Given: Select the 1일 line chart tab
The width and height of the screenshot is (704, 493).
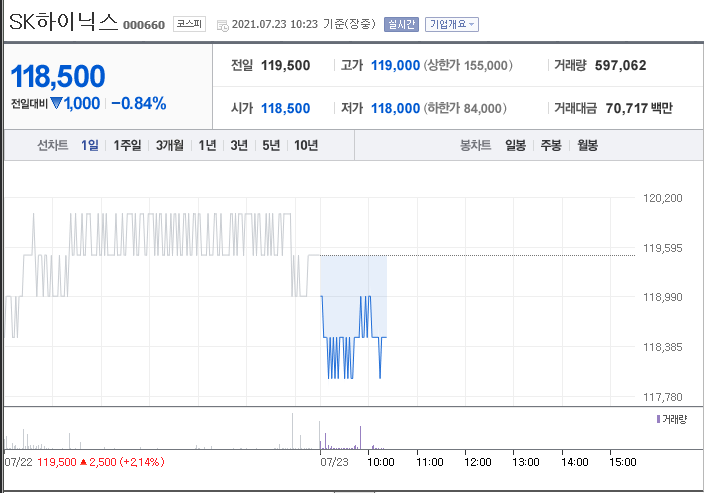Looking at the screenshot, I should coord(90,145).
